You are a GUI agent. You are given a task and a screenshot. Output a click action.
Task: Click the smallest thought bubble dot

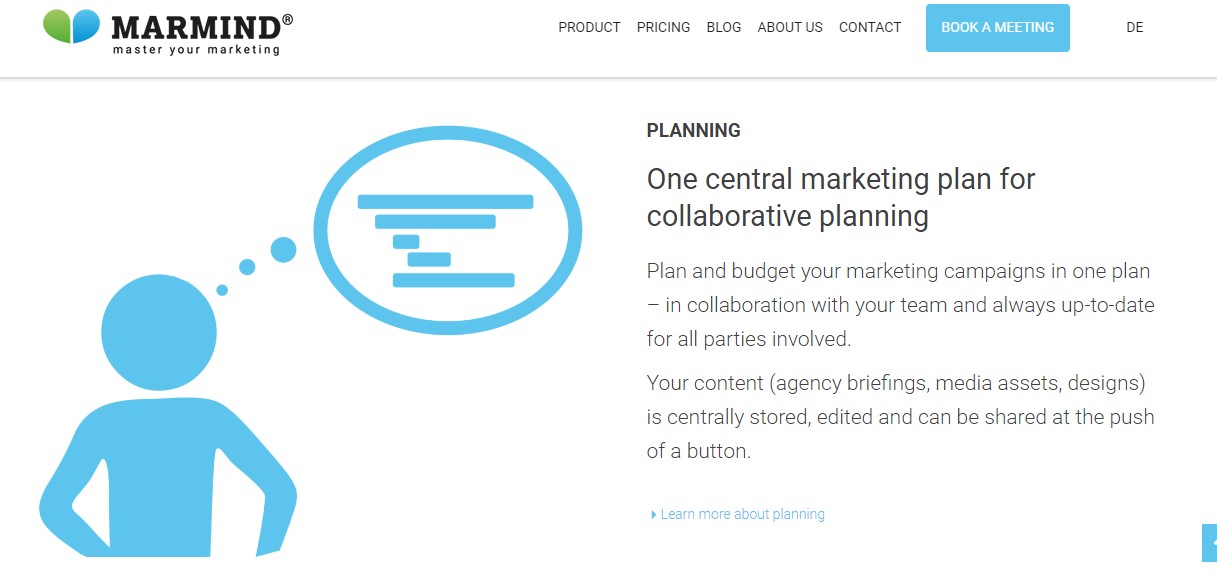click(x=222, y=290)
